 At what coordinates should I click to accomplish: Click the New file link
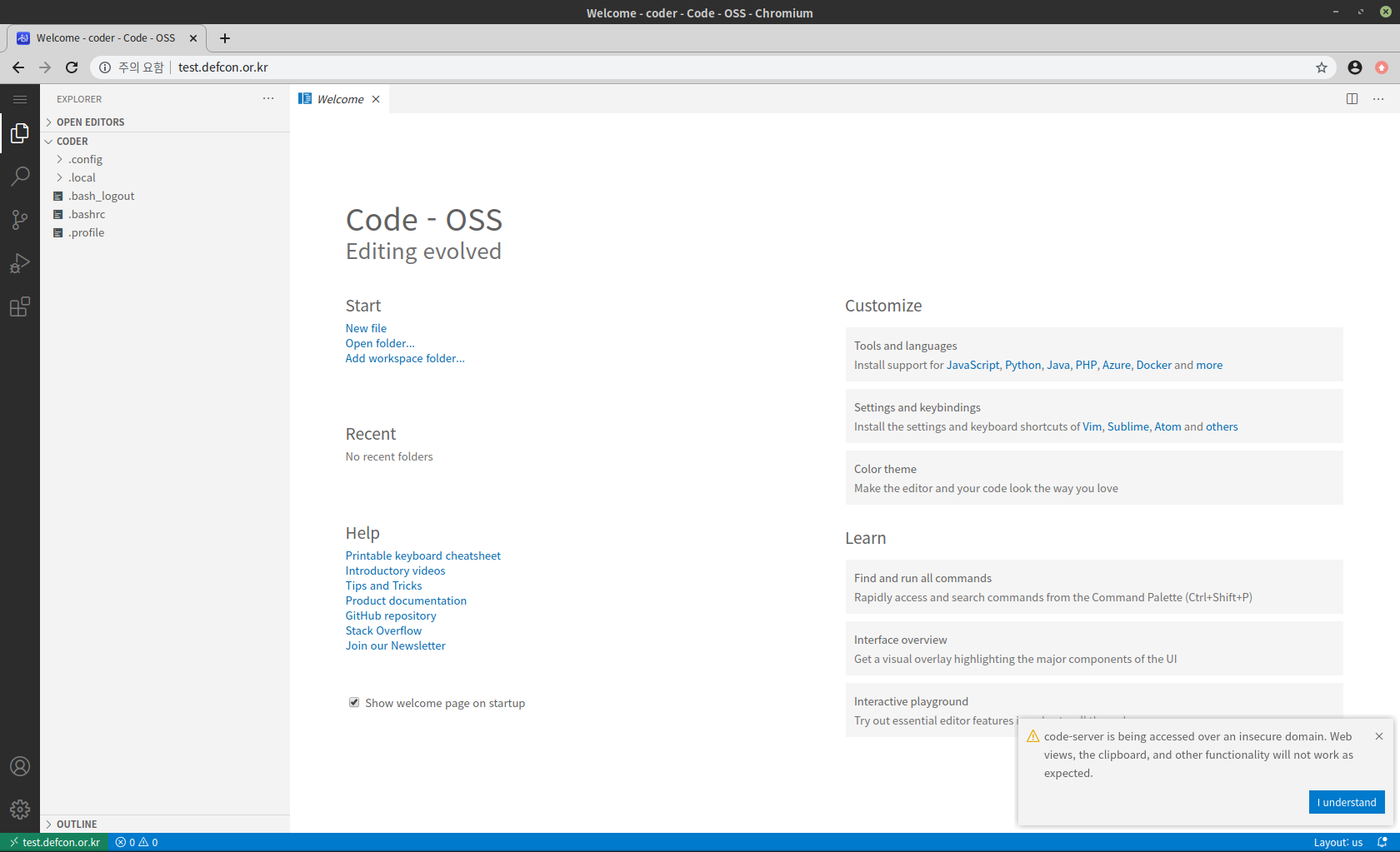coord(366,328)
